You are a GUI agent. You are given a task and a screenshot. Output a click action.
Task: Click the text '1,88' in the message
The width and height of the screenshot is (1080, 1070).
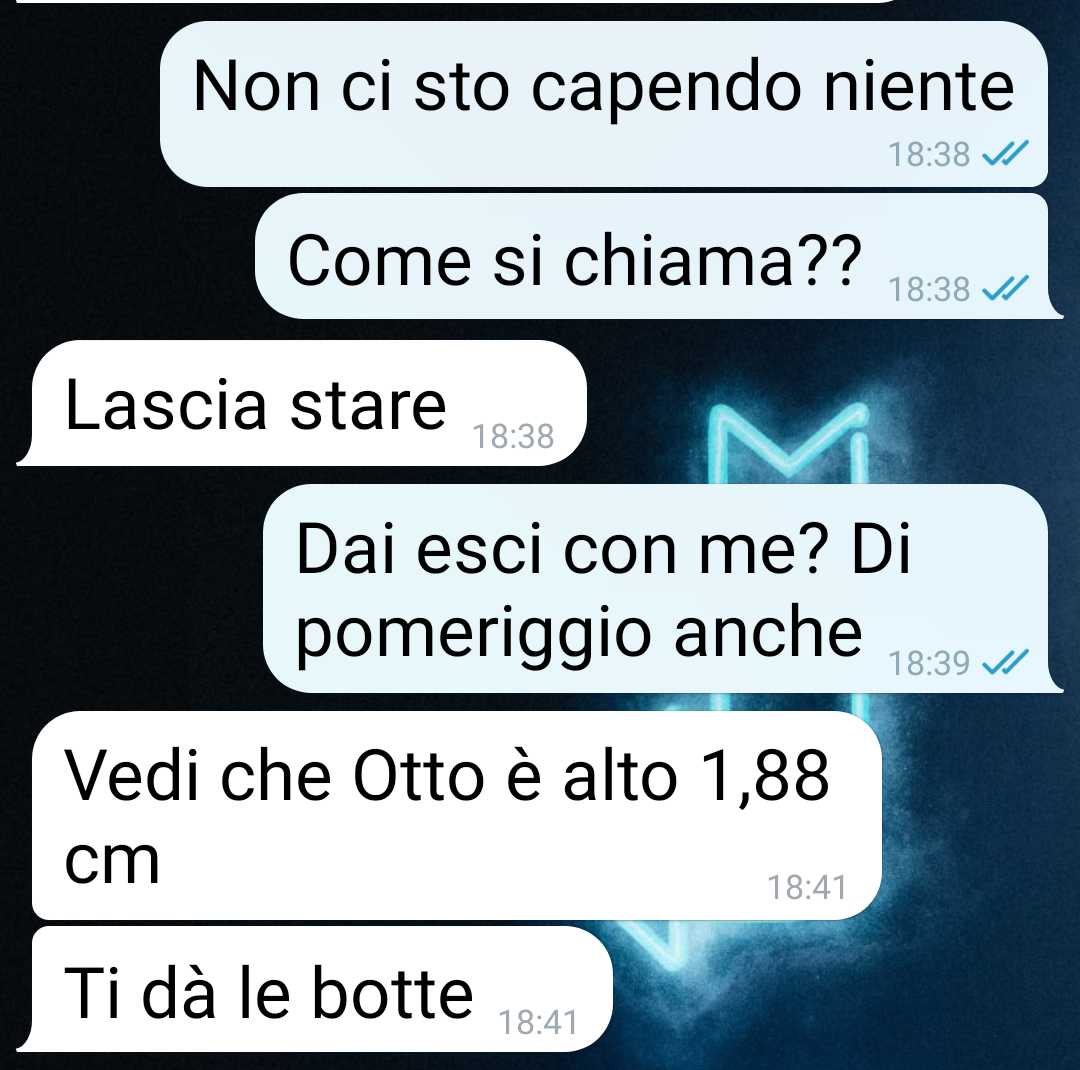765,776
